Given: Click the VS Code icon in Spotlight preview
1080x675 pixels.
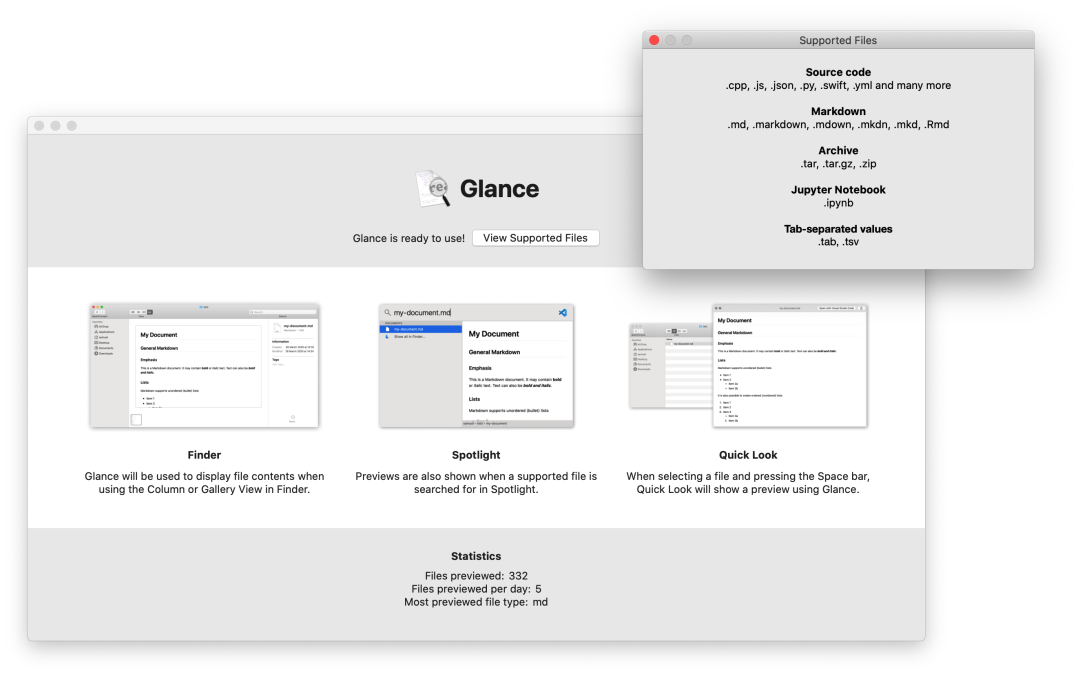Looking at the screenshot, I should tap(563, 313).
